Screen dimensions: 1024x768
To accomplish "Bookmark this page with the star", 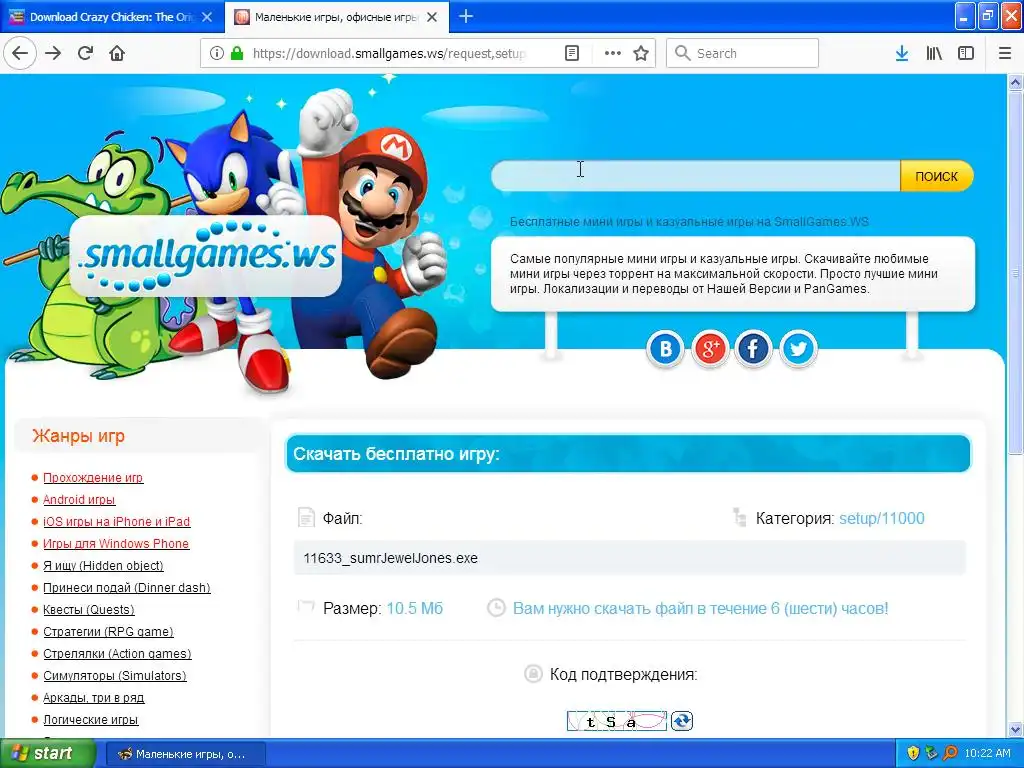I will coord(641,53).
